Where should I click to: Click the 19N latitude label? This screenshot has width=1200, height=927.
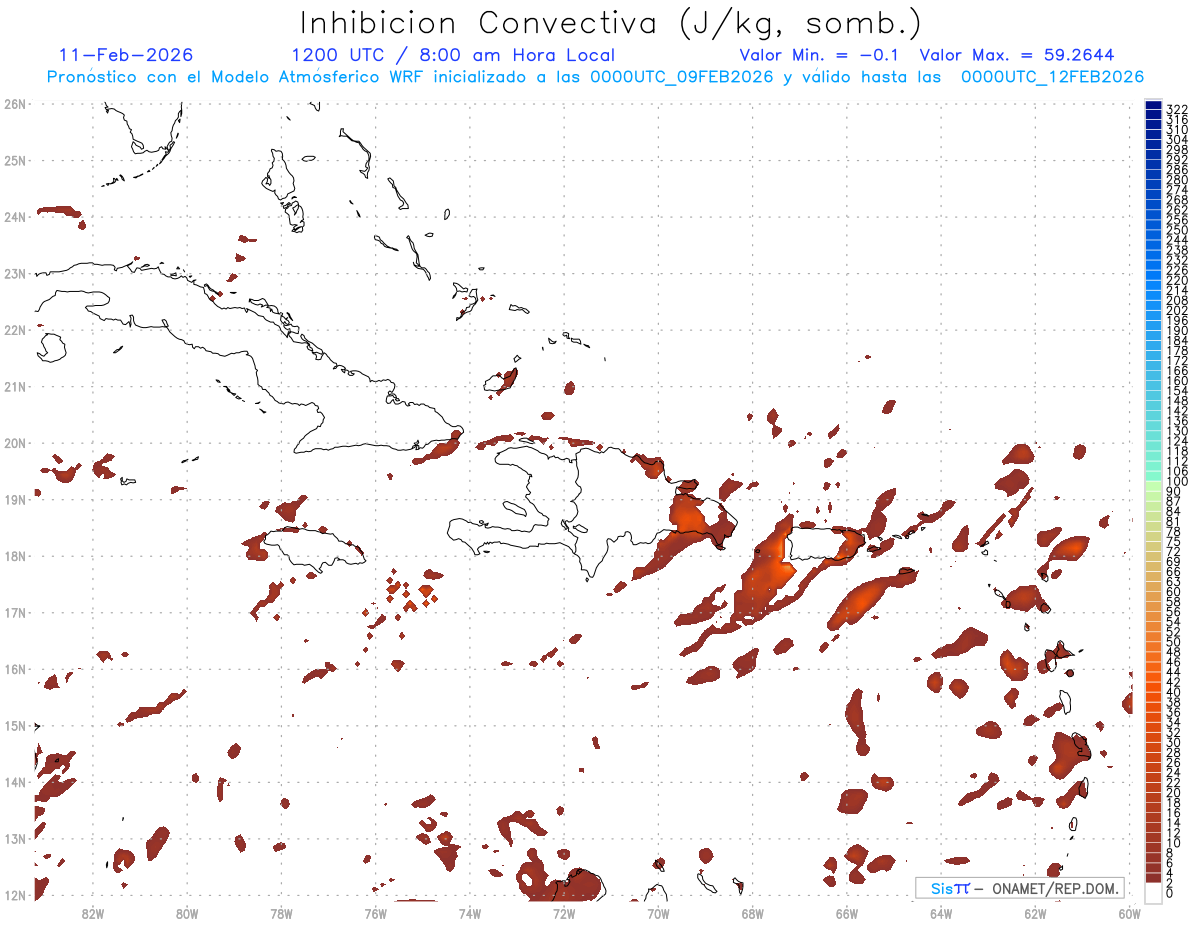point(14,499)
